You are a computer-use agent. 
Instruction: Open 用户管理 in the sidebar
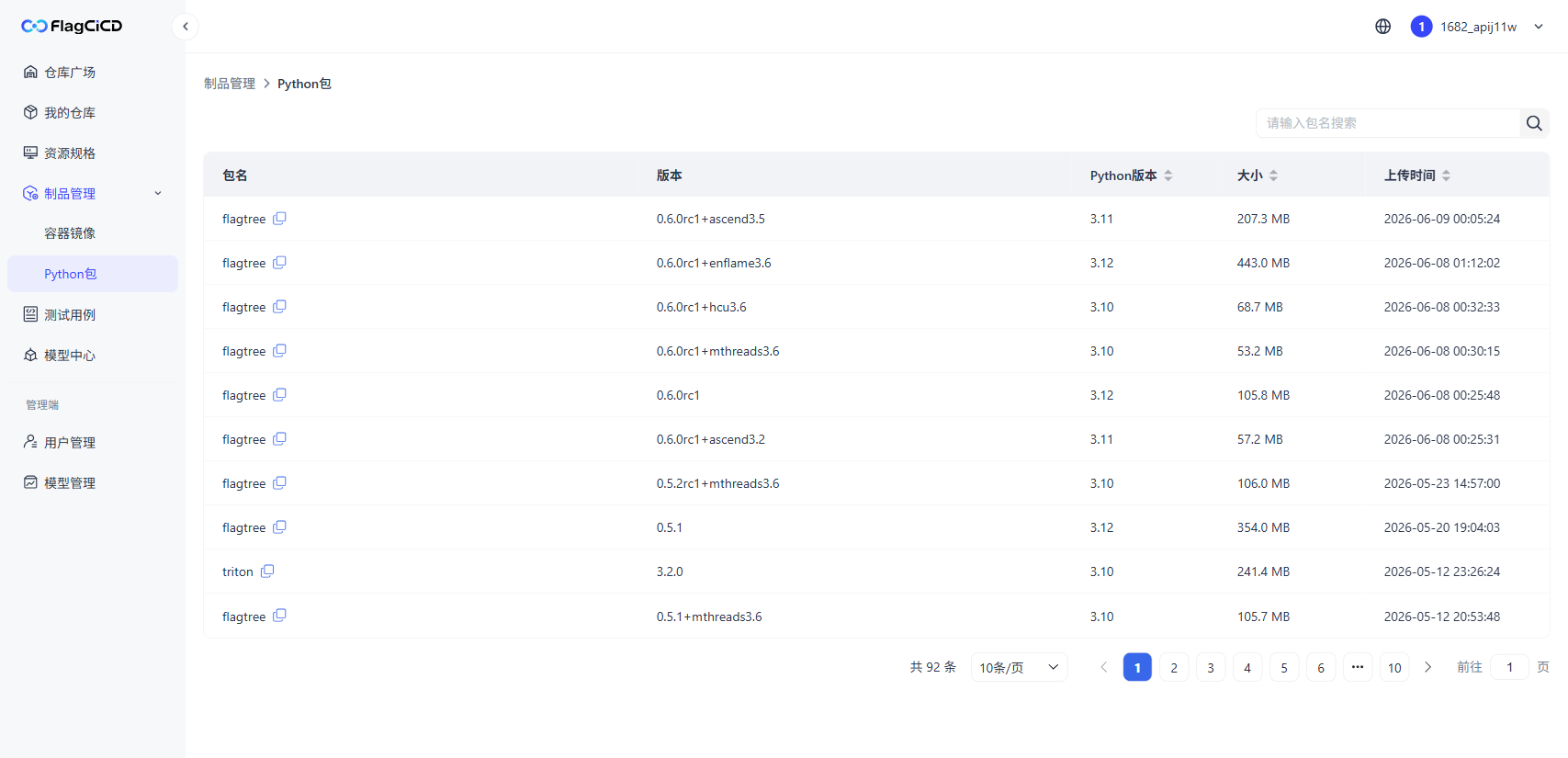coord(93,442)
